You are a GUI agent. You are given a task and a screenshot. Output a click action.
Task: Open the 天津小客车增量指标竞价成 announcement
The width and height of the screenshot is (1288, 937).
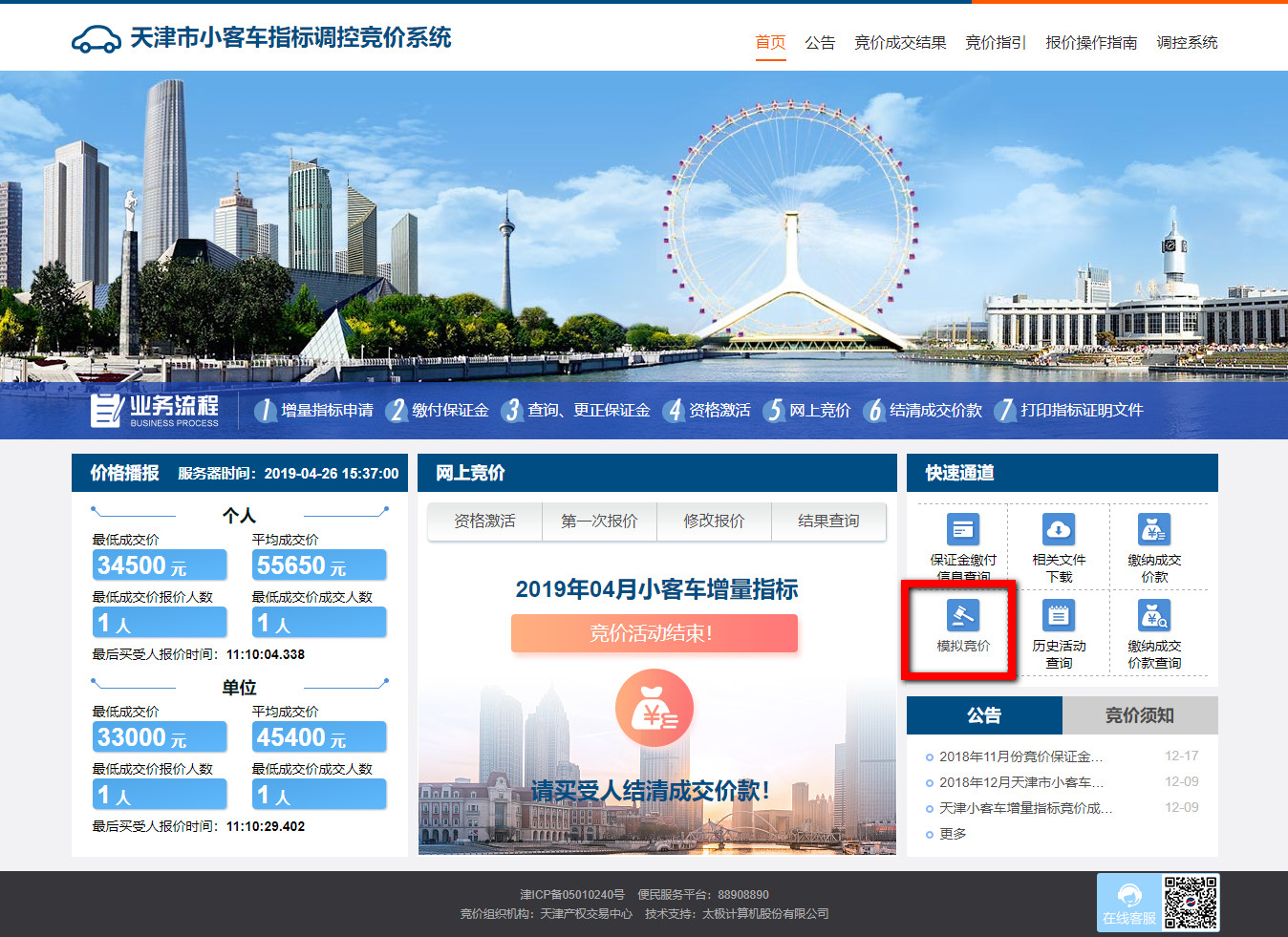[1026, 808]
